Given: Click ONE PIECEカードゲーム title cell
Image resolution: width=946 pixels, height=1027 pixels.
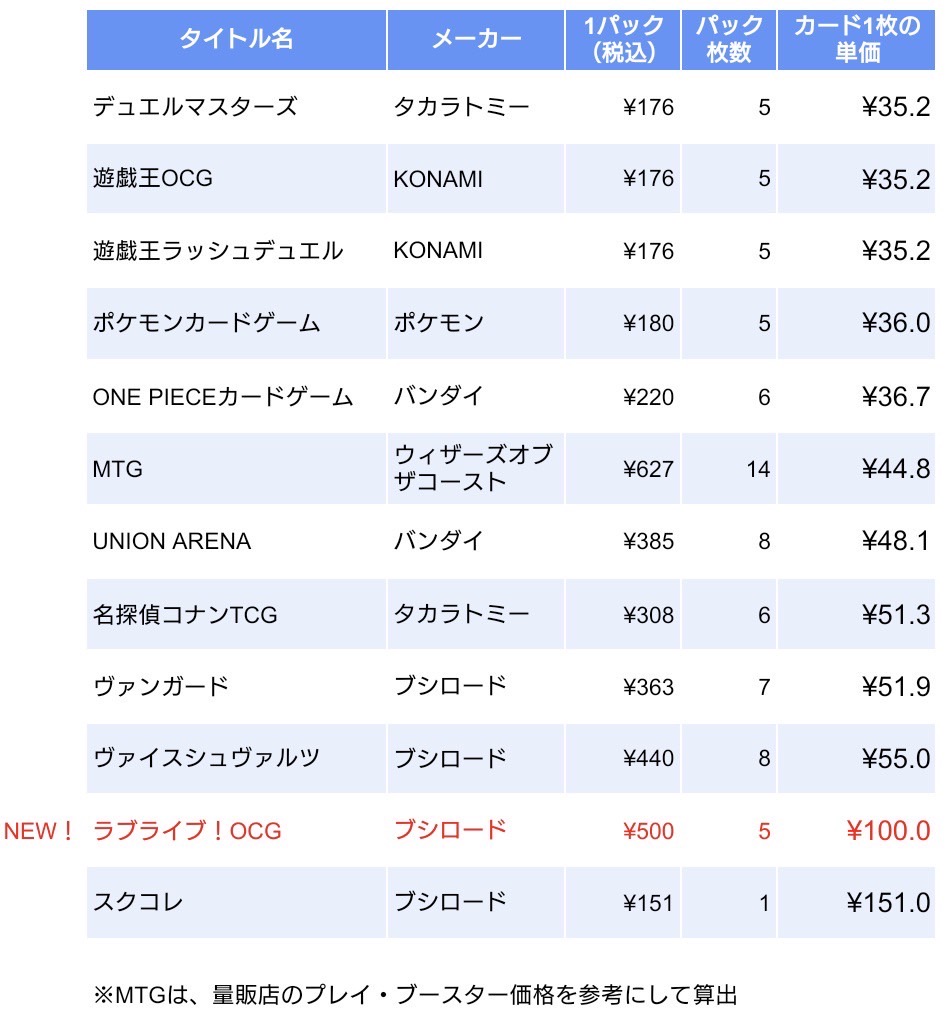Looking at the screenshot, I should click(223, 397).
